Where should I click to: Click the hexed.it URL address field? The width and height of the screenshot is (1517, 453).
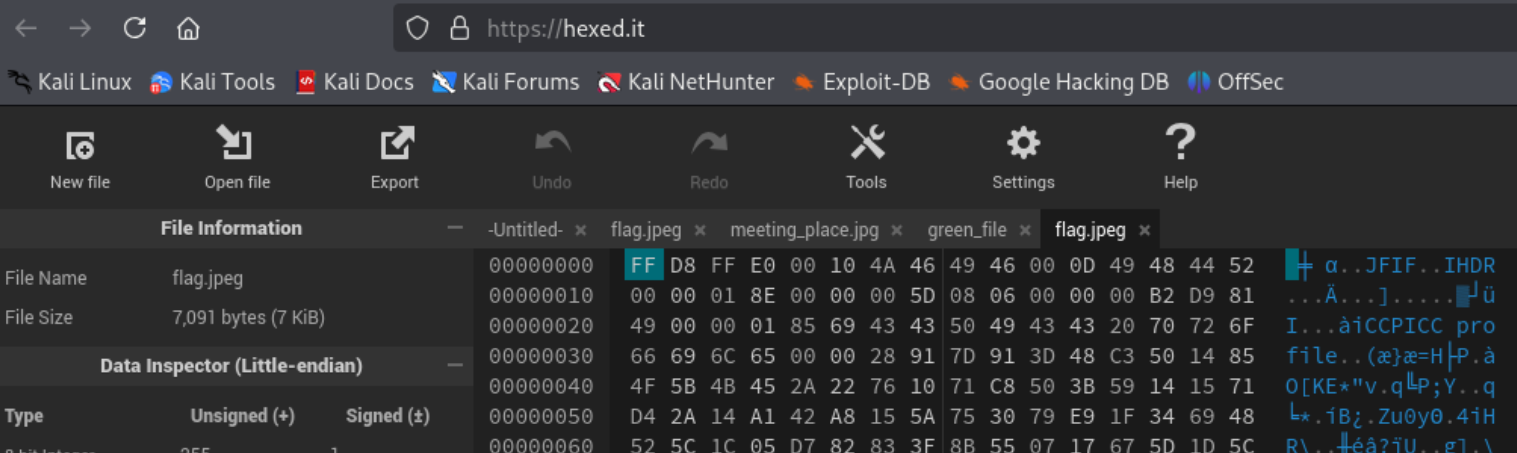(x=955, y=29)
